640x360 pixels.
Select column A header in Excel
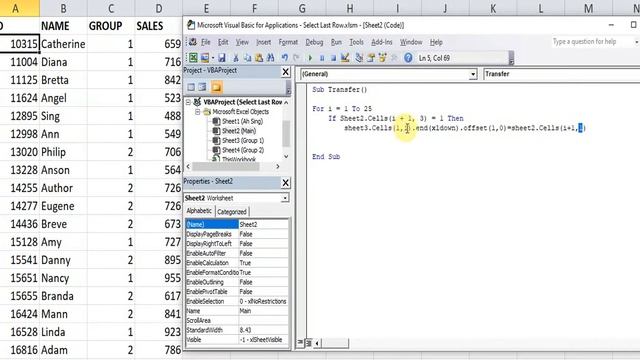pyautogui.click(x=15, y=8)
